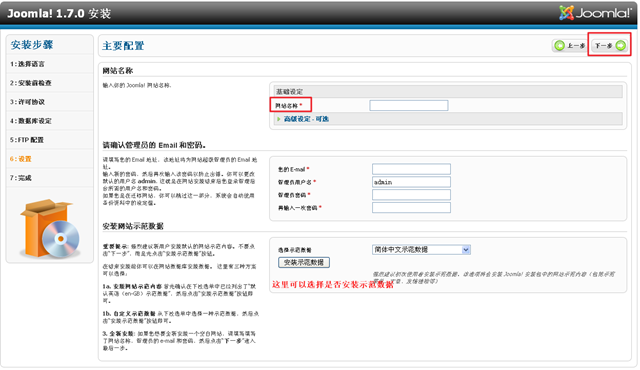
Task: Click the 网站名称 section title
Action: point(118,71)
